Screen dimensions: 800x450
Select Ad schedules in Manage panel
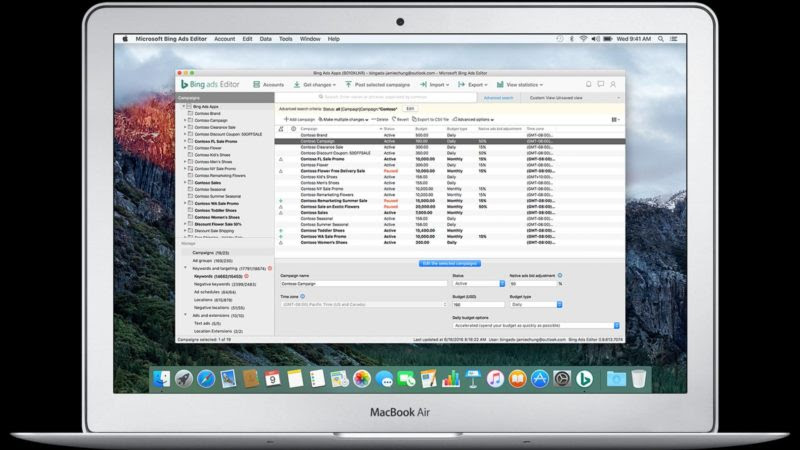pyautogui.click(x=215, y=292)
